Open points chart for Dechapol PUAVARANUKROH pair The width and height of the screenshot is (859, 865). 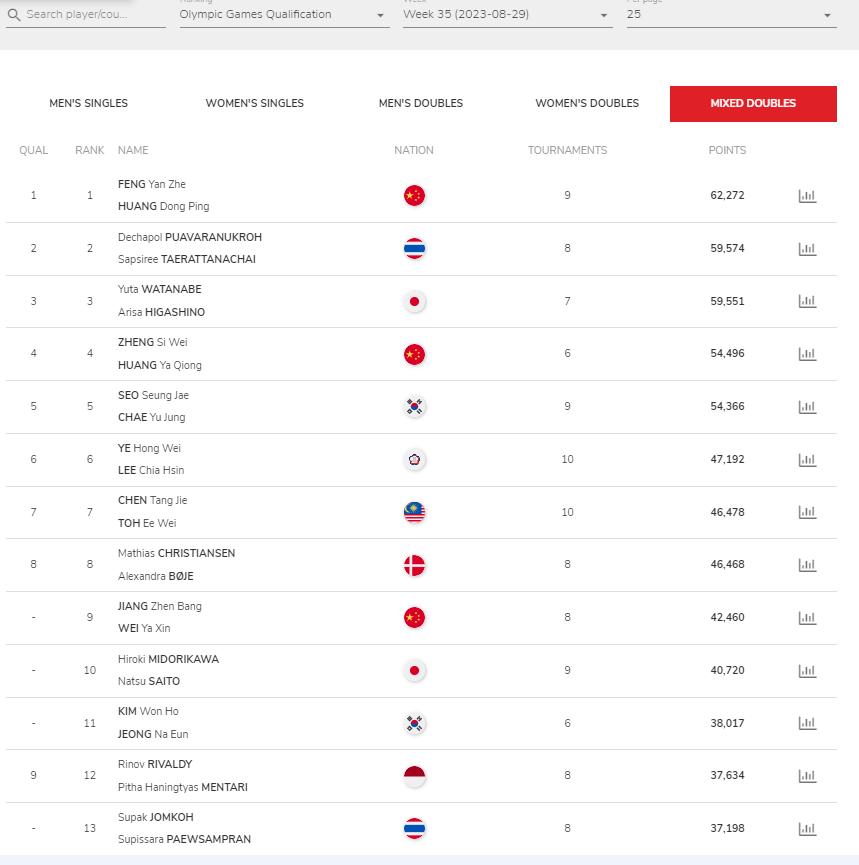pos(807,249)
